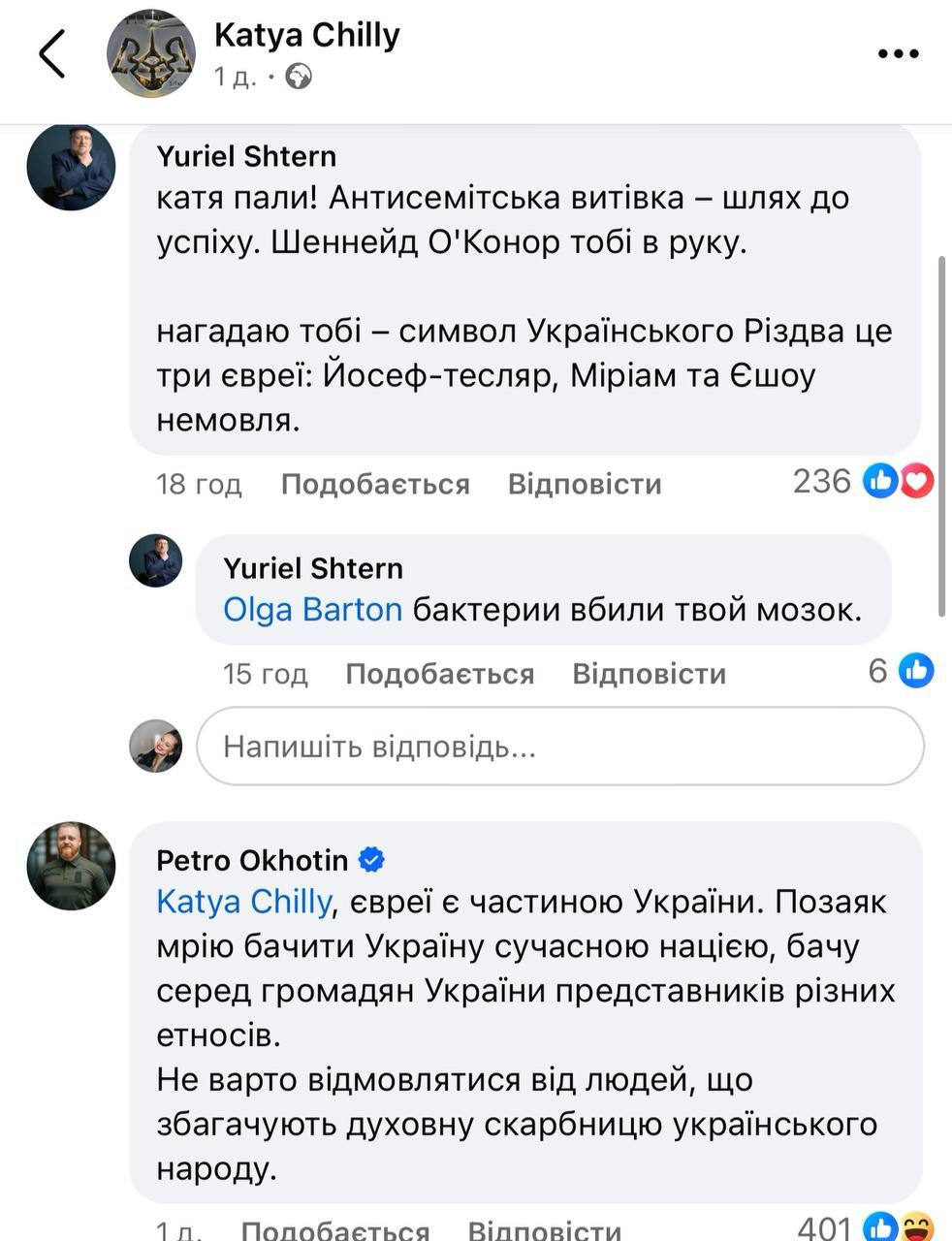The image size is (952, 1241).
Task: Like Yuriel Shtern's first comment
Action: [x=375, y=483]
